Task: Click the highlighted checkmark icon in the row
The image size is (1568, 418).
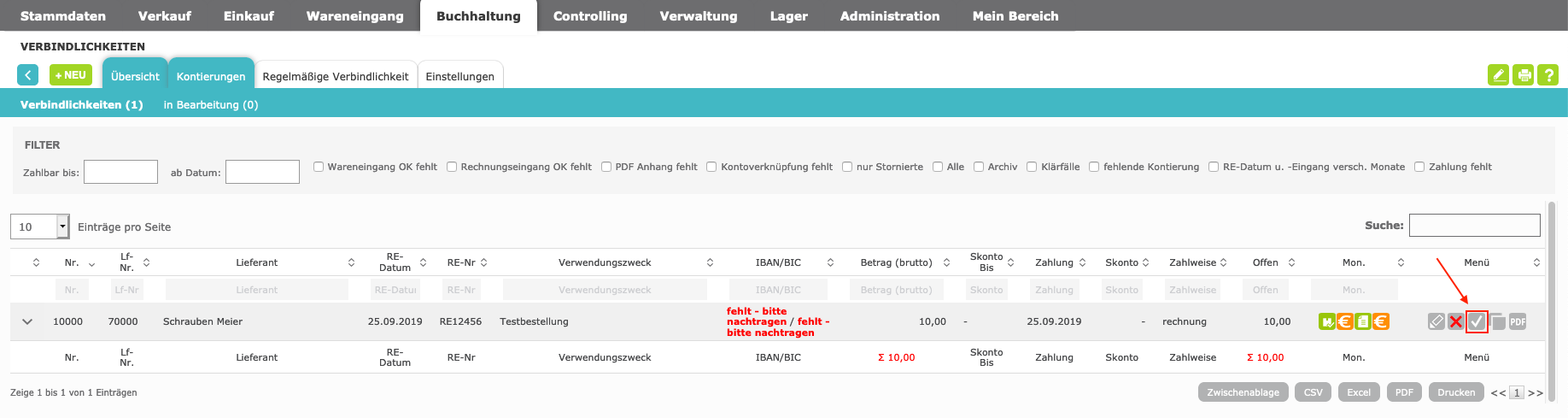Action: point(1477,321)
